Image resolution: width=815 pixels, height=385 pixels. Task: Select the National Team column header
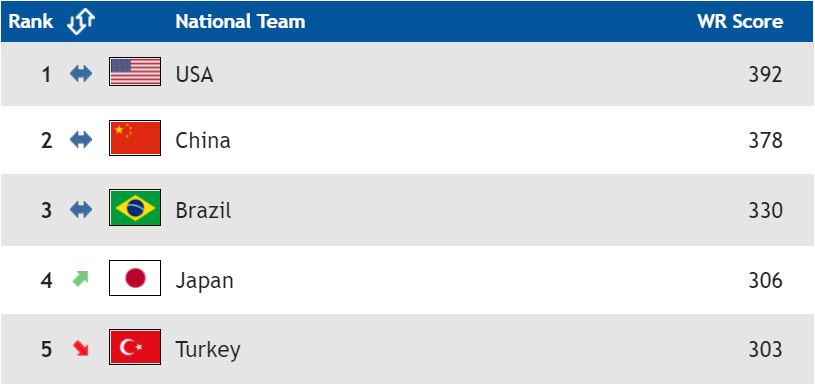click(x=240, y=22)
